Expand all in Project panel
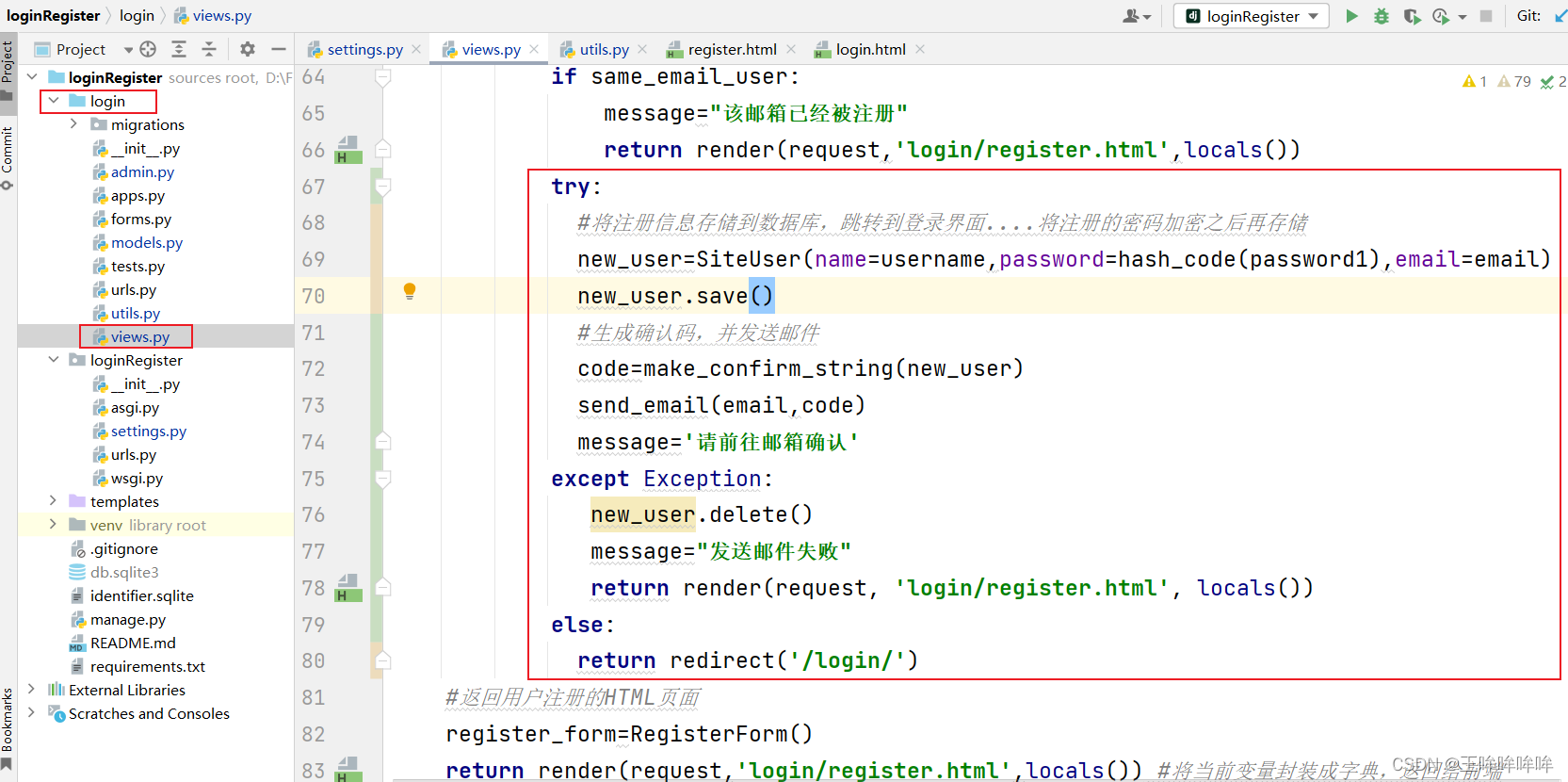This screenshot has height=782, width=1568. [x=179, y=49]
